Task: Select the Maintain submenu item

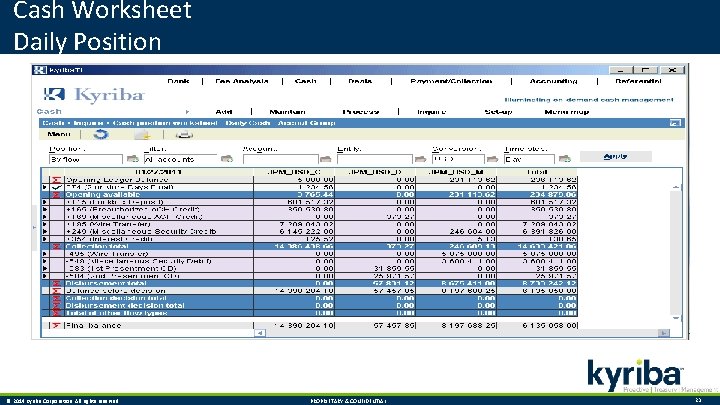Action: 287,112
